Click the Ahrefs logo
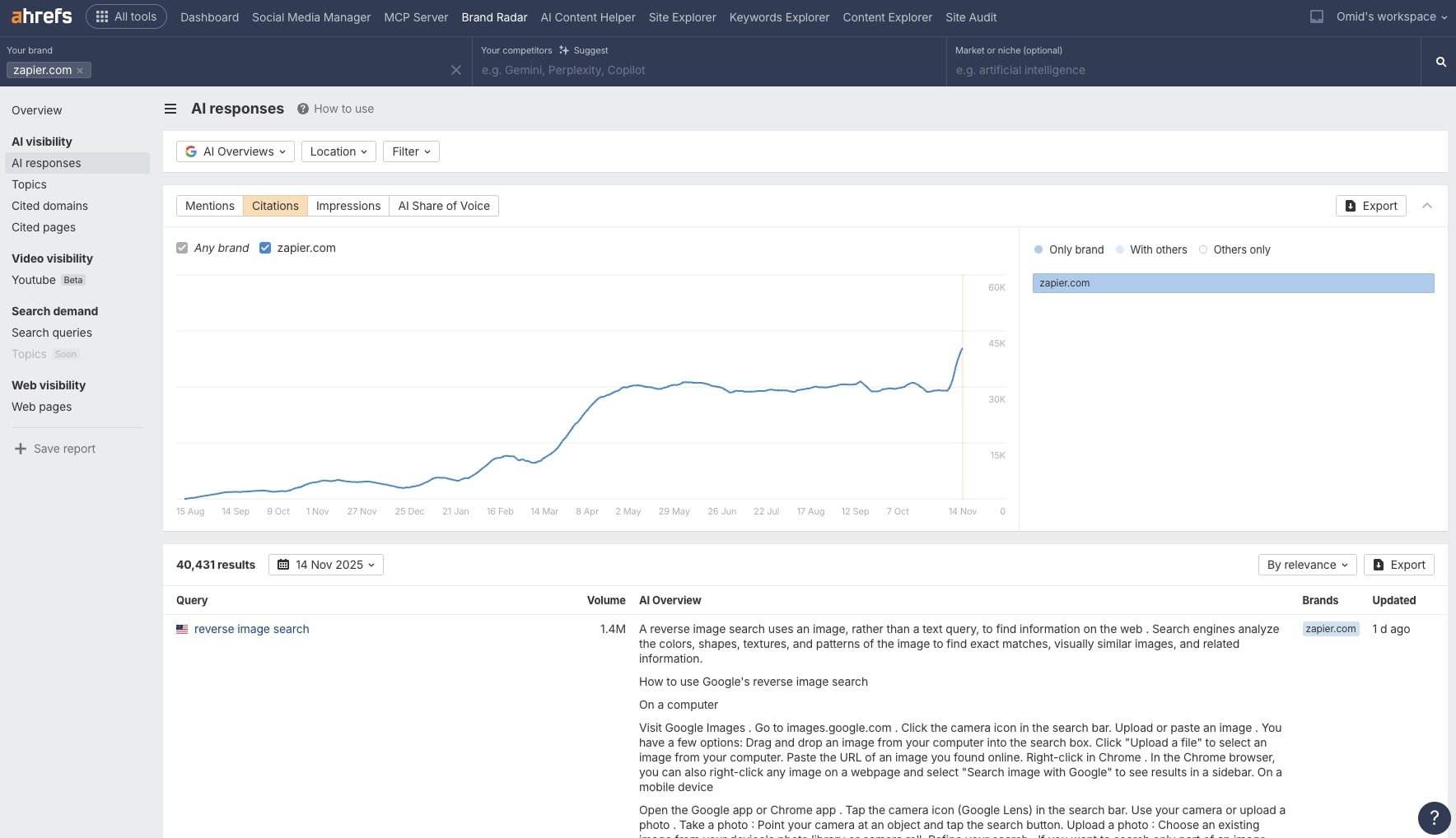This screenshot has width=1456, height=838. (x=42, y=16)
